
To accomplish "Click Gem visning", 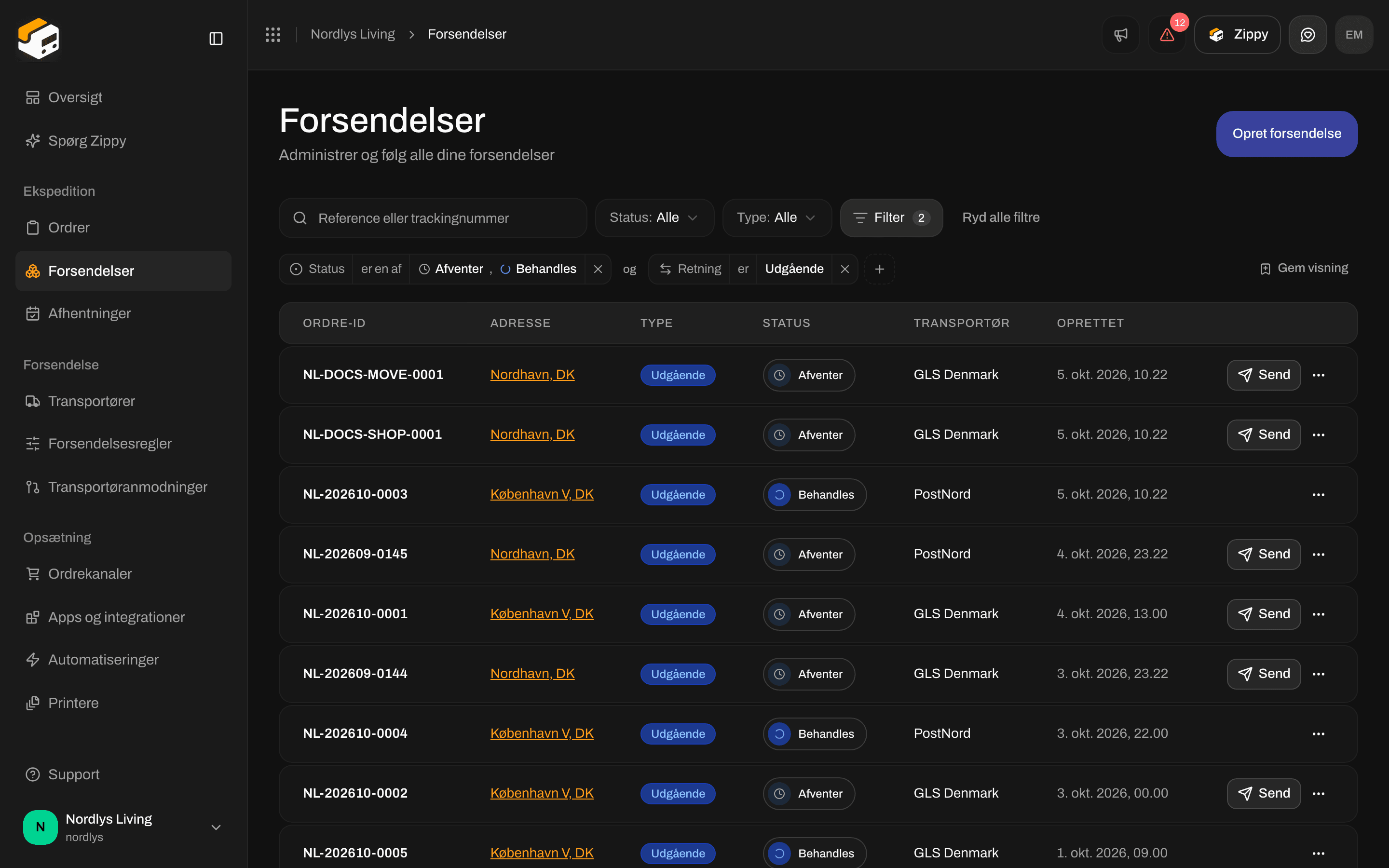I will click(1304, 268).
